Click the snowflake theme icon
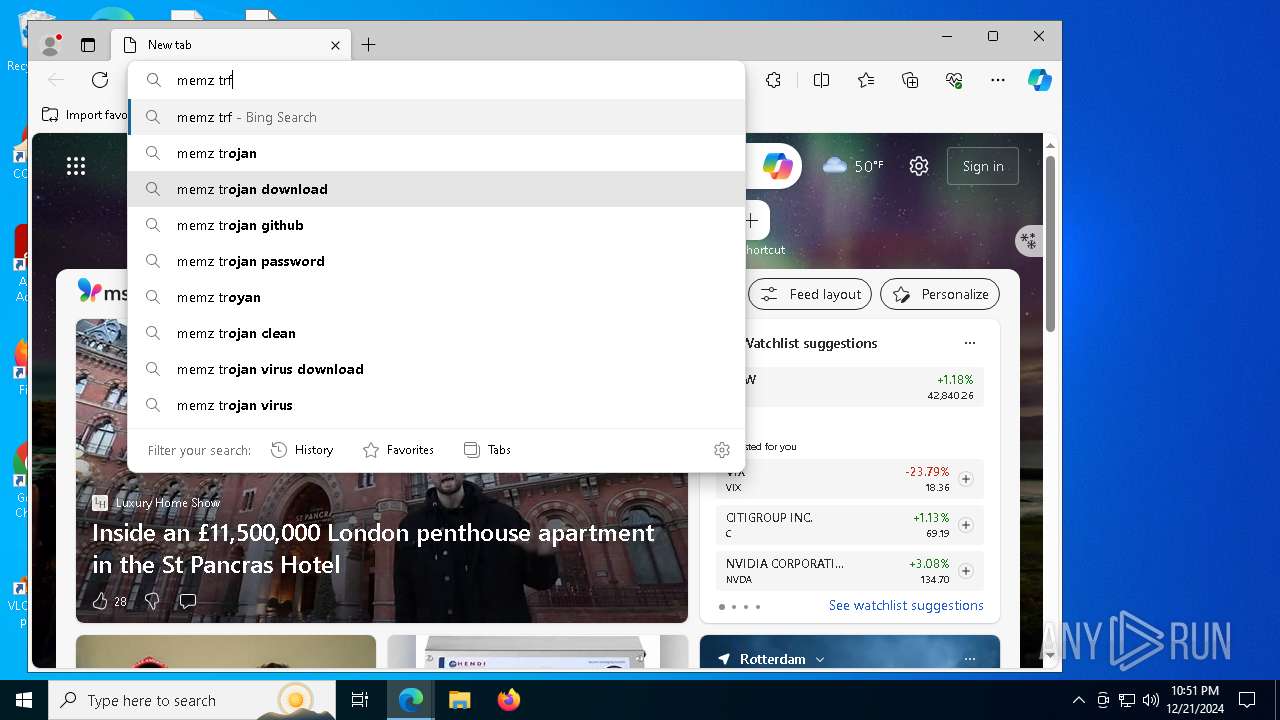The height and width of the screenshot is (720, 1280). coord(1028,240)
